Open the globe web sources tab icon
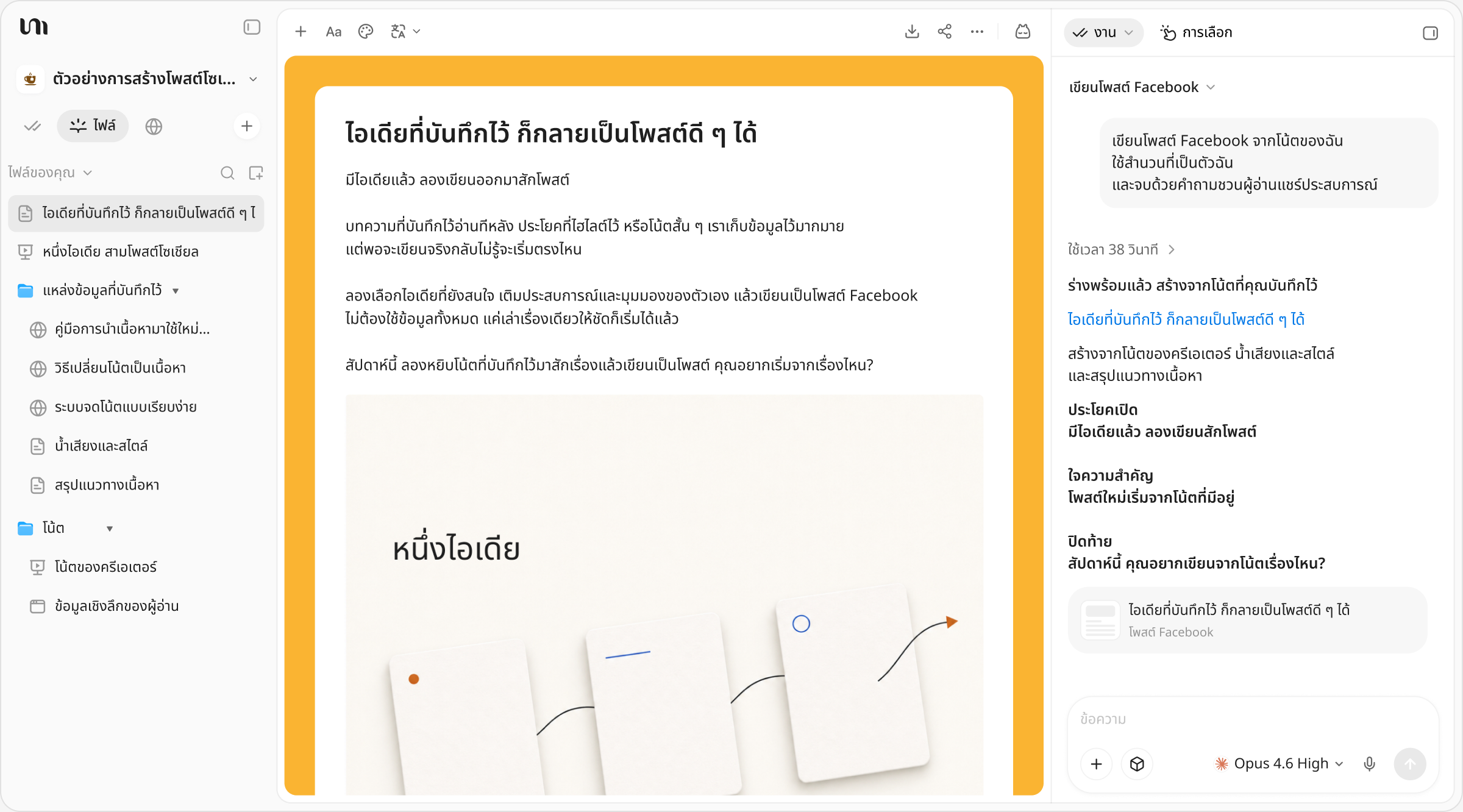Screen dimensions: 1463x812 154,126
